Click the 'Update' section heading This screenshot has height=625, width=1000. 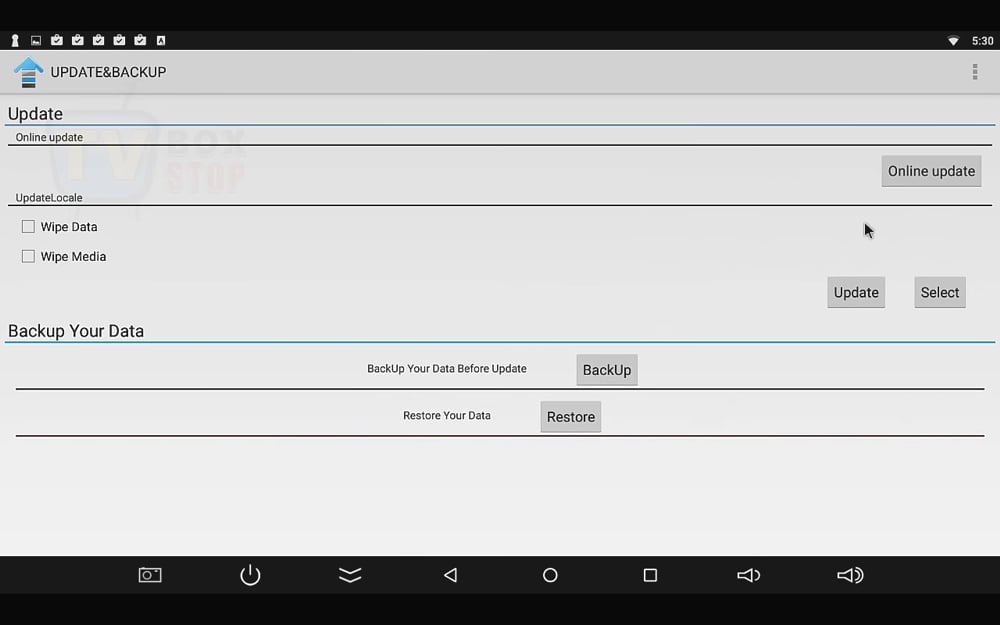point(35,114)
